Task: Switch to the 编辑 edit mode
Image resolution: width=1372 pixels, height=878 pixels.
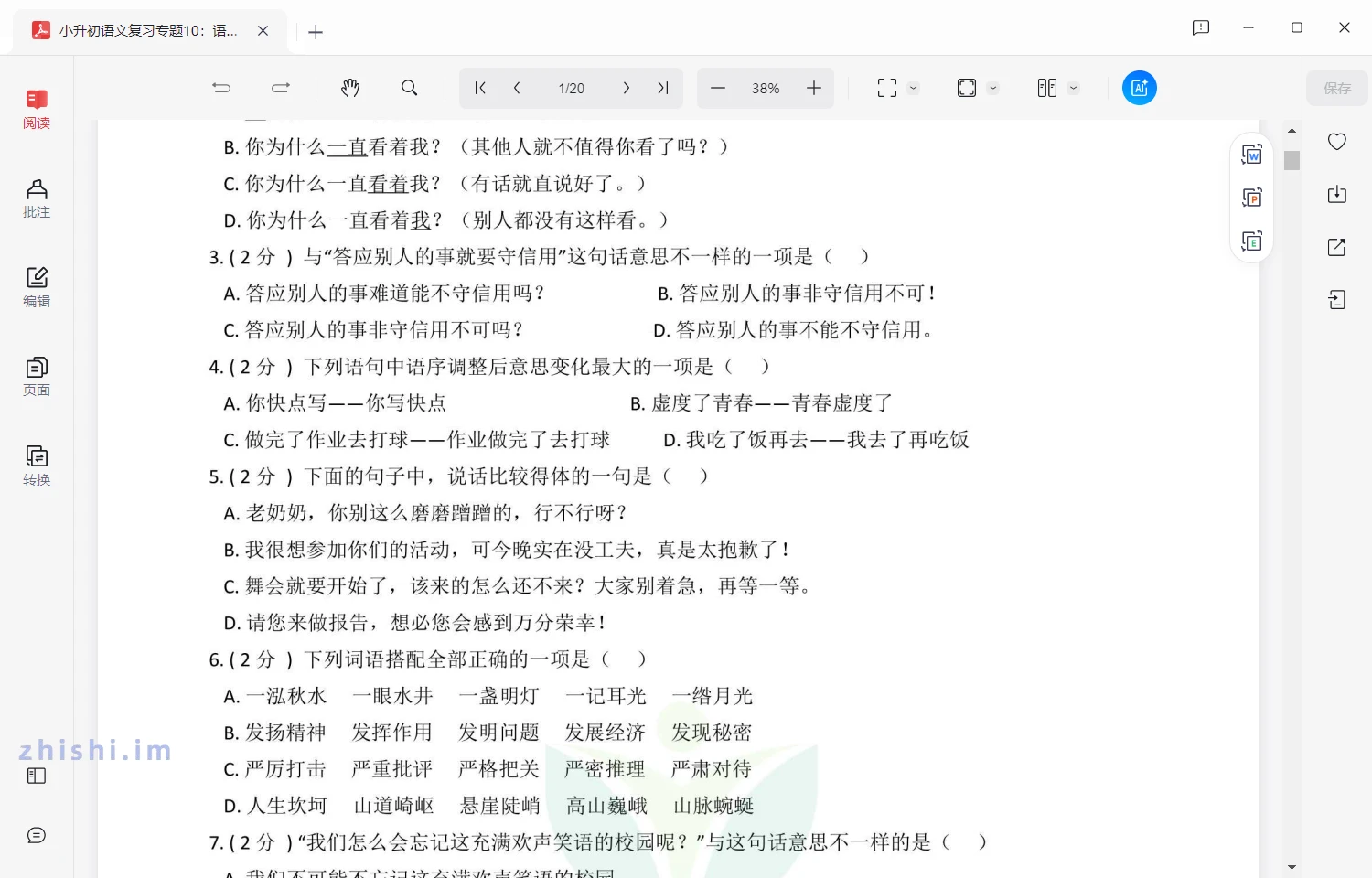Action: coord(37,287)
